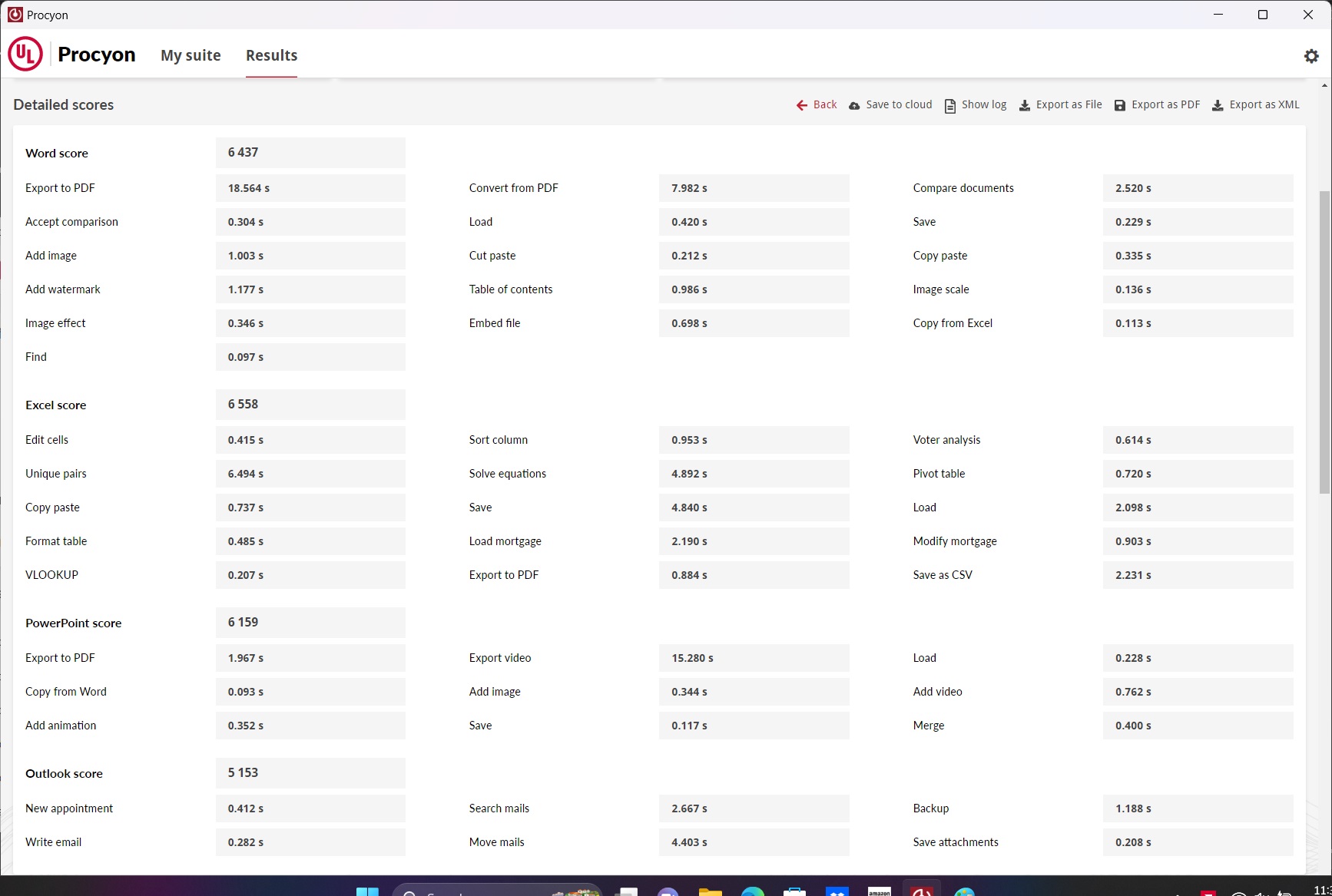Click the Excel score value 6 558
Viewport: 1332px width, 896px height.
(310, 405)
